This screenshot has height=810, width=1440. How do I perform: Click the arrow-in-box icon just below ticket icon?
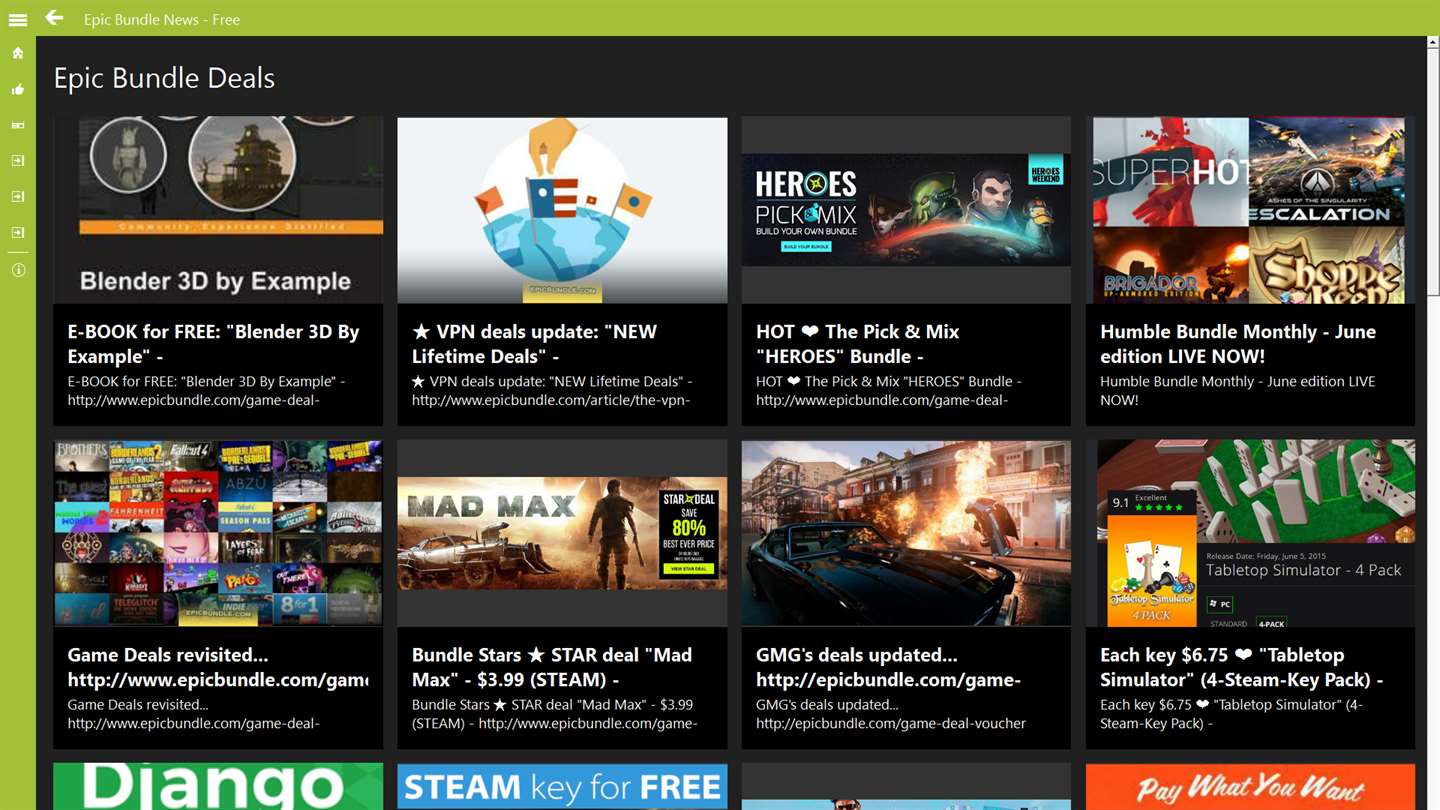18,161
